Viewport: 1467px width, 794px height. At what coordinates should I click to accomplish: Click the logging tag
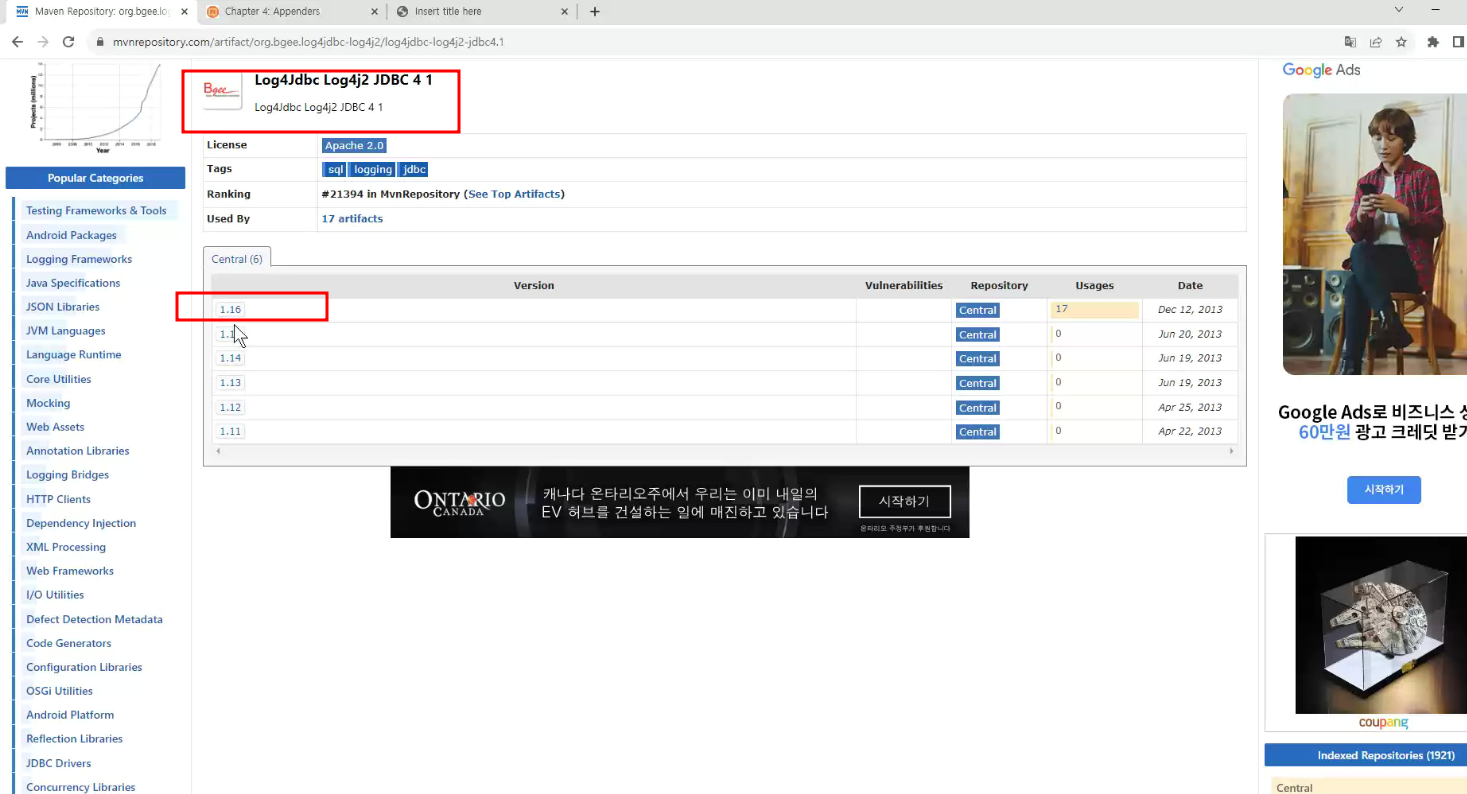(373, 170)
